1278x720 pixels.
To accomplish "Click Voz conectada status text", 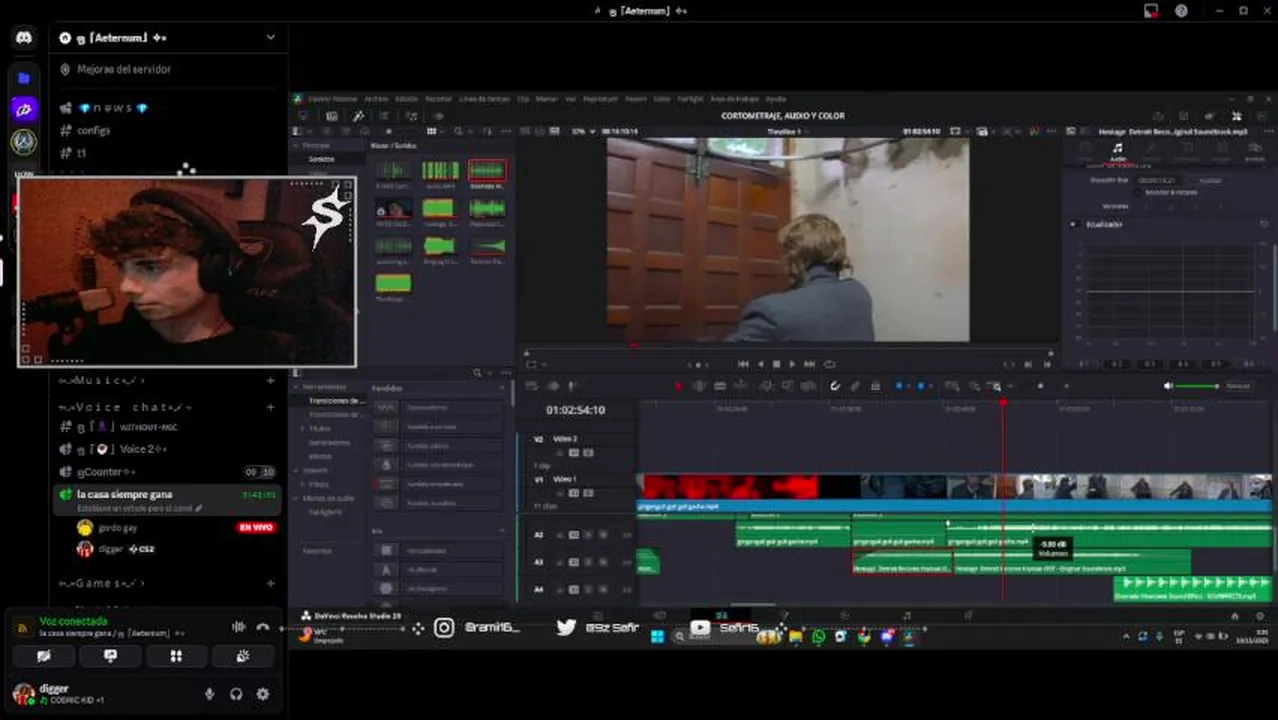I will pos(73,622).
